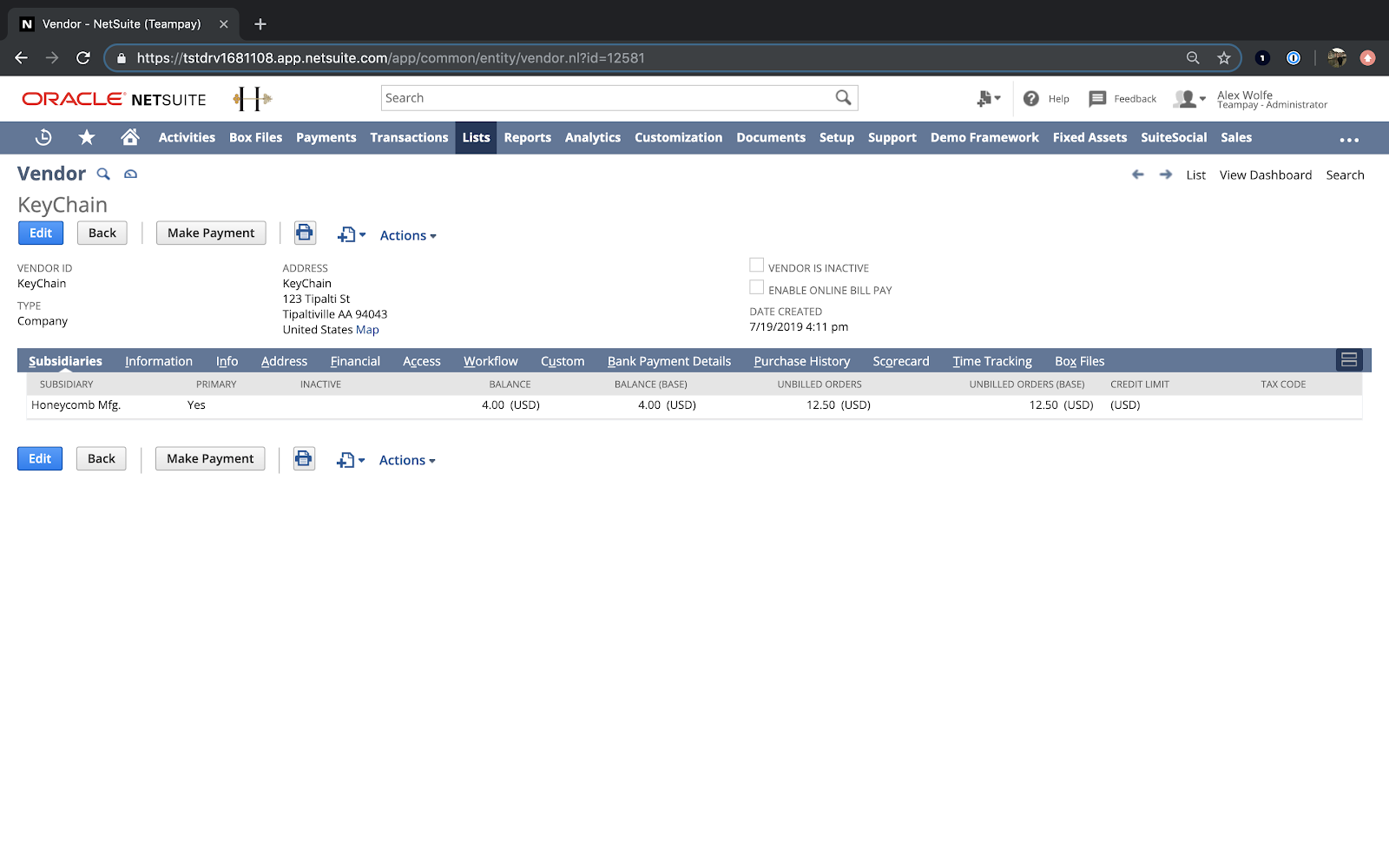This screenshot has width=1389, height=868.
Task: Click the bottom Back button
Action: click(x=102, y=458)
